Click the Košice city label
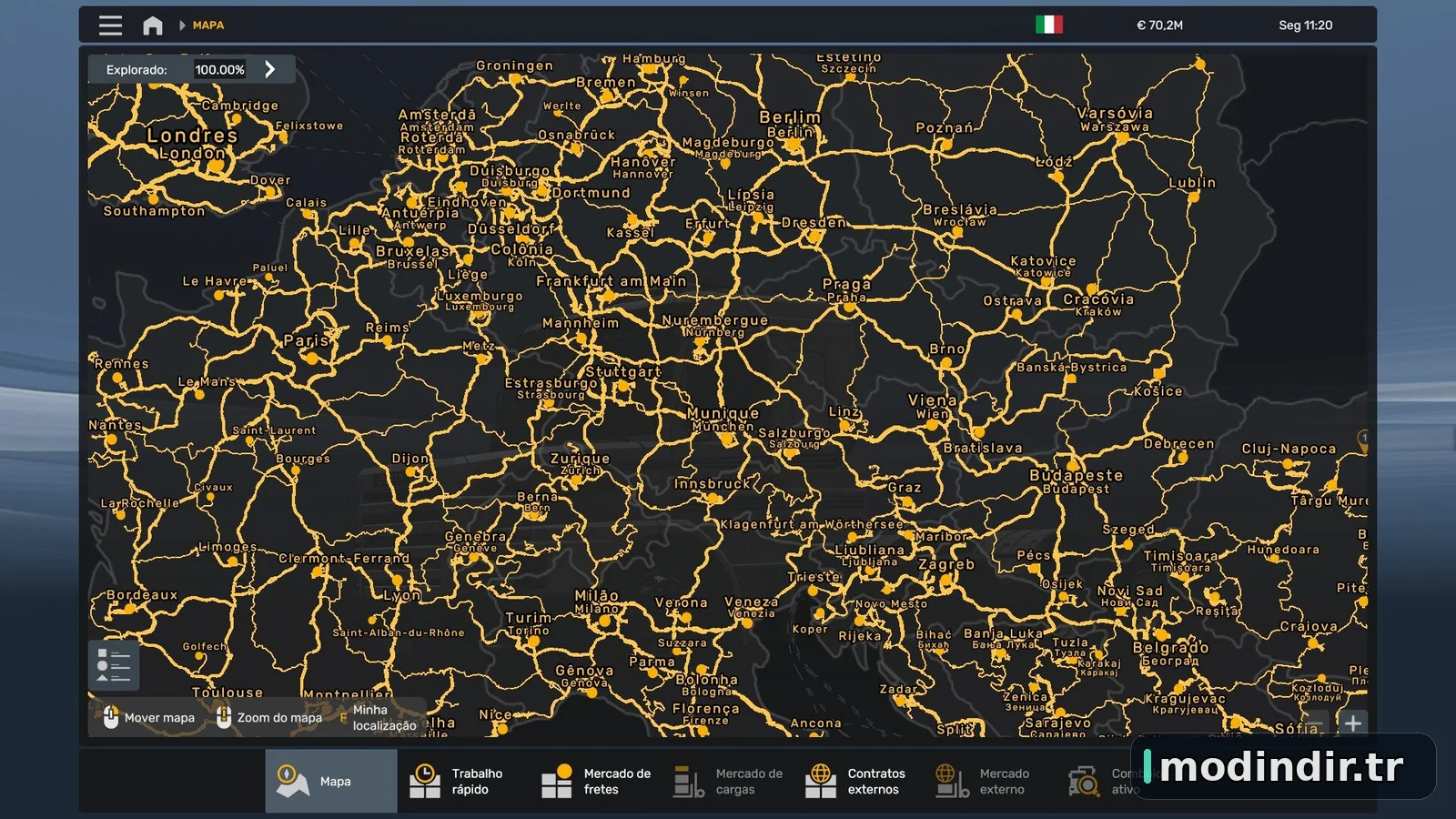Image resolution: width=1456 pixels, height=819 pixels. pyautogui.click(x=1158, y=391)
